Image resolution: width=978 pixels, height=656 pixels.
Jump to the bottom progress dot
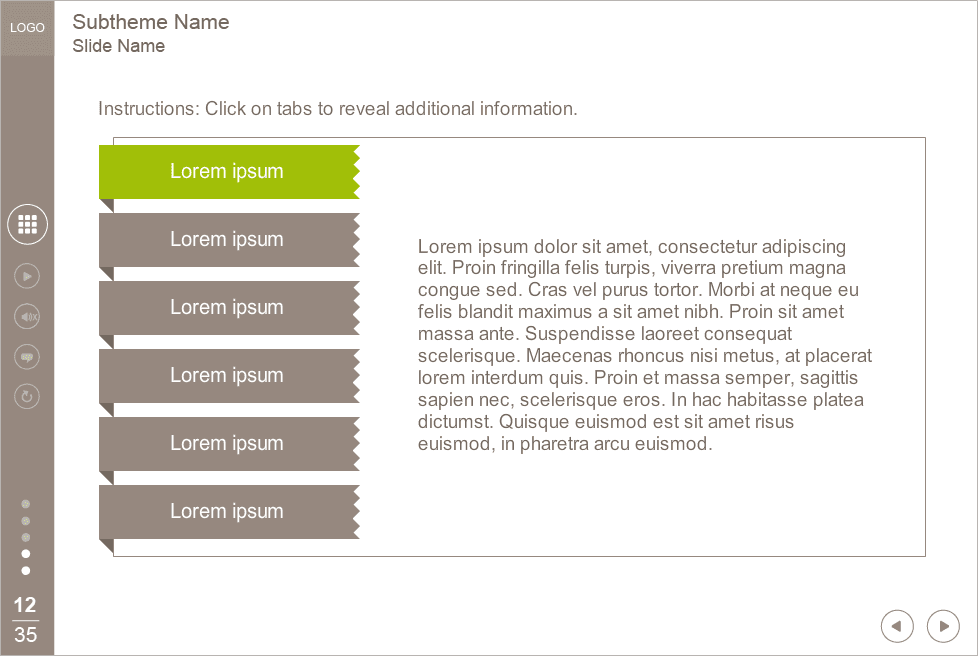pyautogui.click(x=26, y=571)
